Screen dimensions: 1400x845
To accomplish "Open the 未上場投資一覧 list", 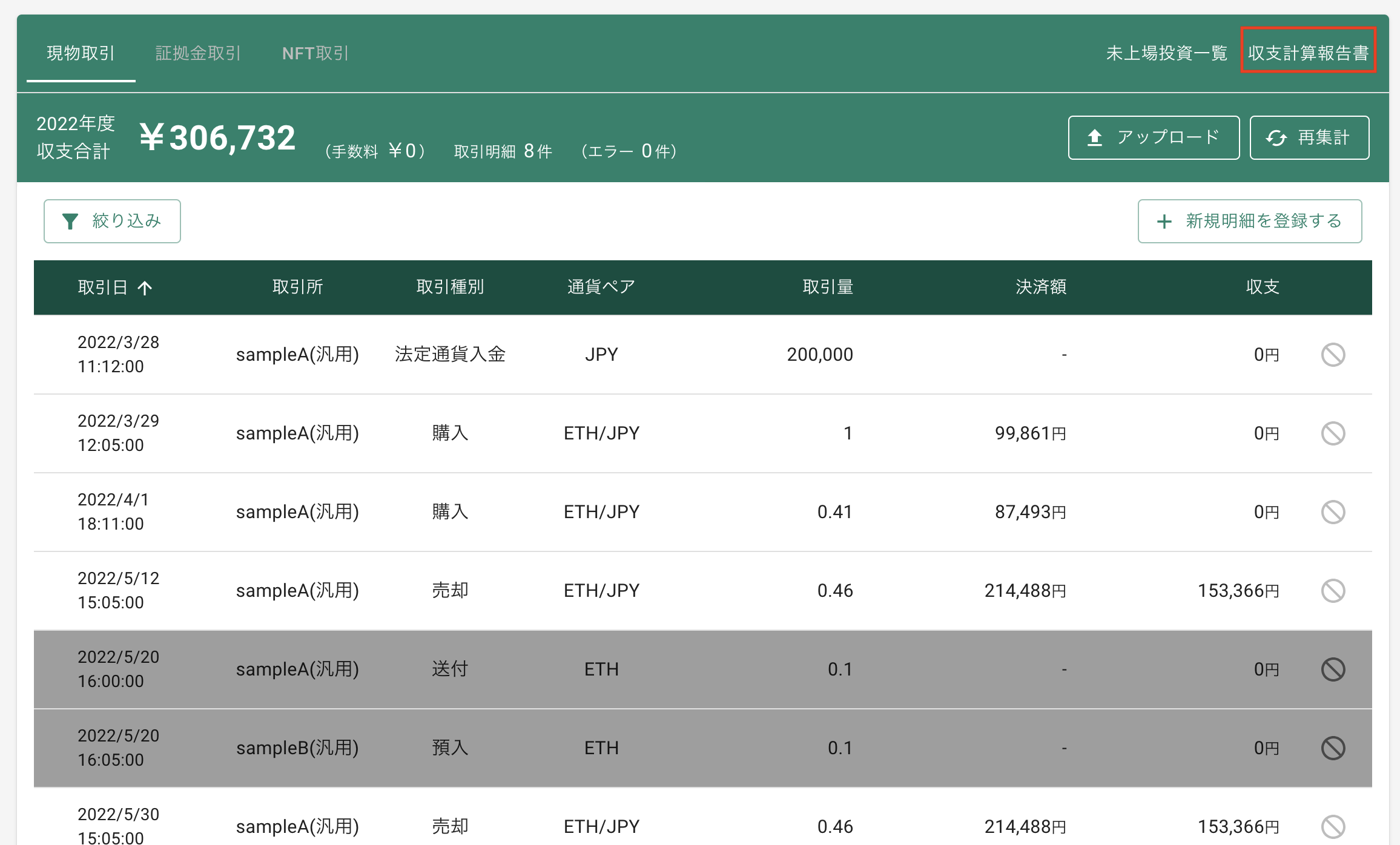I will pos(1167,53).
